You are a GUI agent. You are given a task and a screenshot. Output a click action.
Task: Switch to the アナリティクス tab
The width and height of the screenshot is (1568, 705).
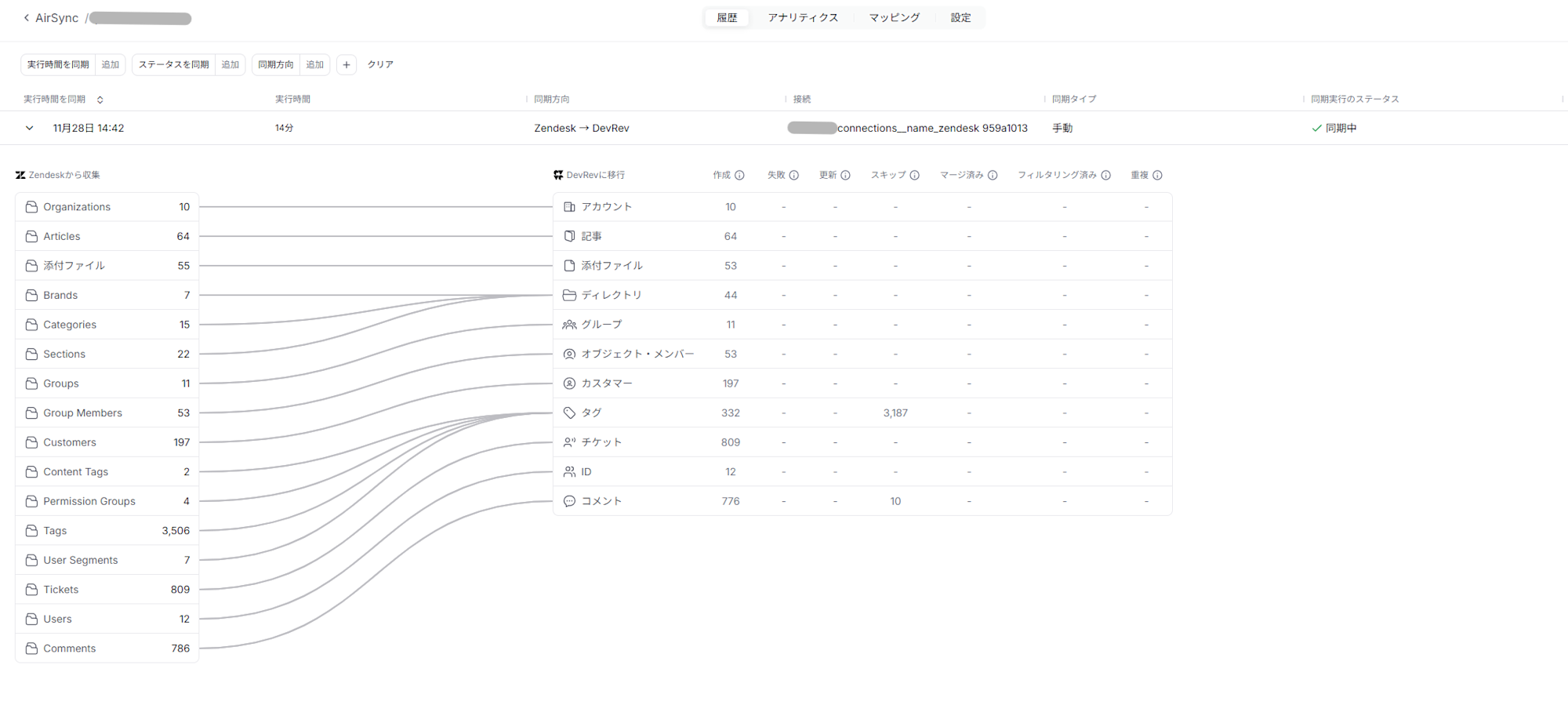(803, 18)
